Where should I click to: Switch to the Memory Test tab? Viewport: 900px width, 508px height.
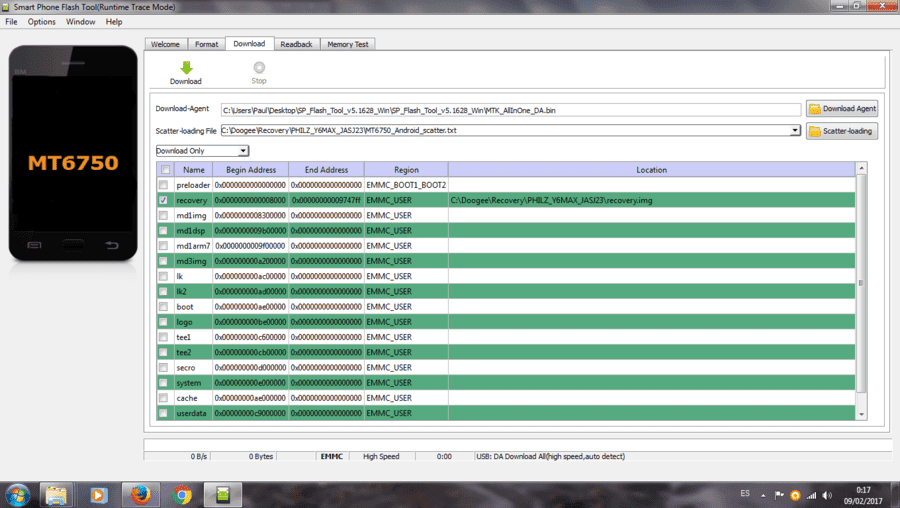click(348, 44)
